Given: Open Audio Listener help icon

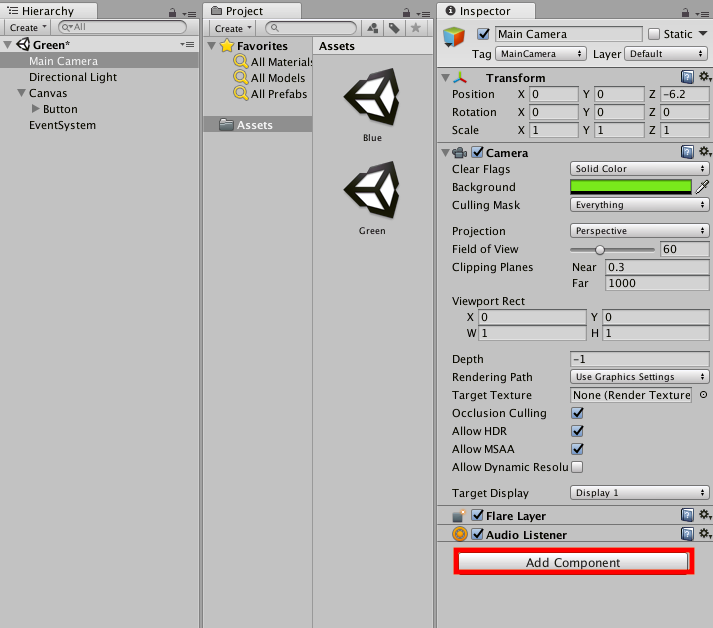Looking at the screenshot, I should pyautogui.click(x=687, y=534).
